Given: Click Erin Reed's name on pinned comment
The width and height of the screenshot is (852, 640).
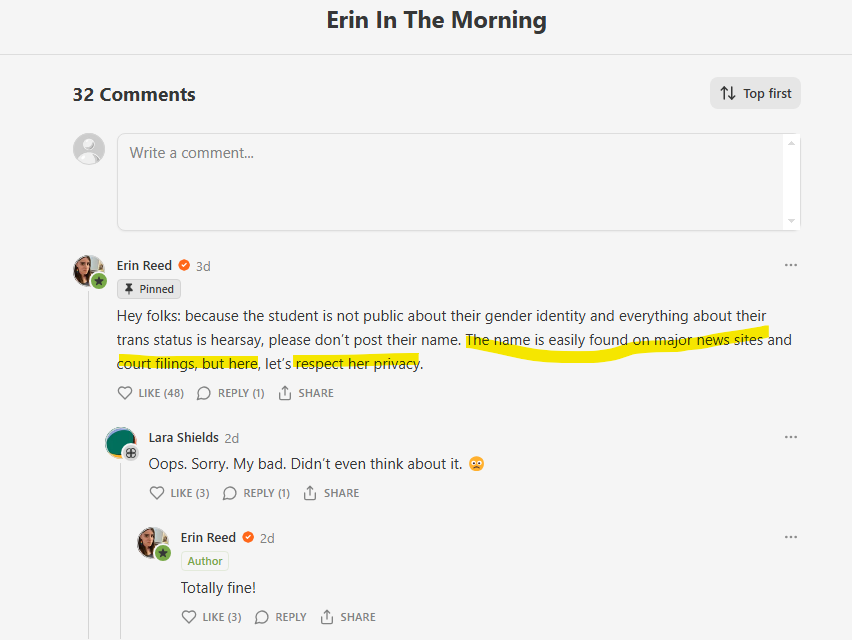Looking at the screenshot, I should [144, 266].
